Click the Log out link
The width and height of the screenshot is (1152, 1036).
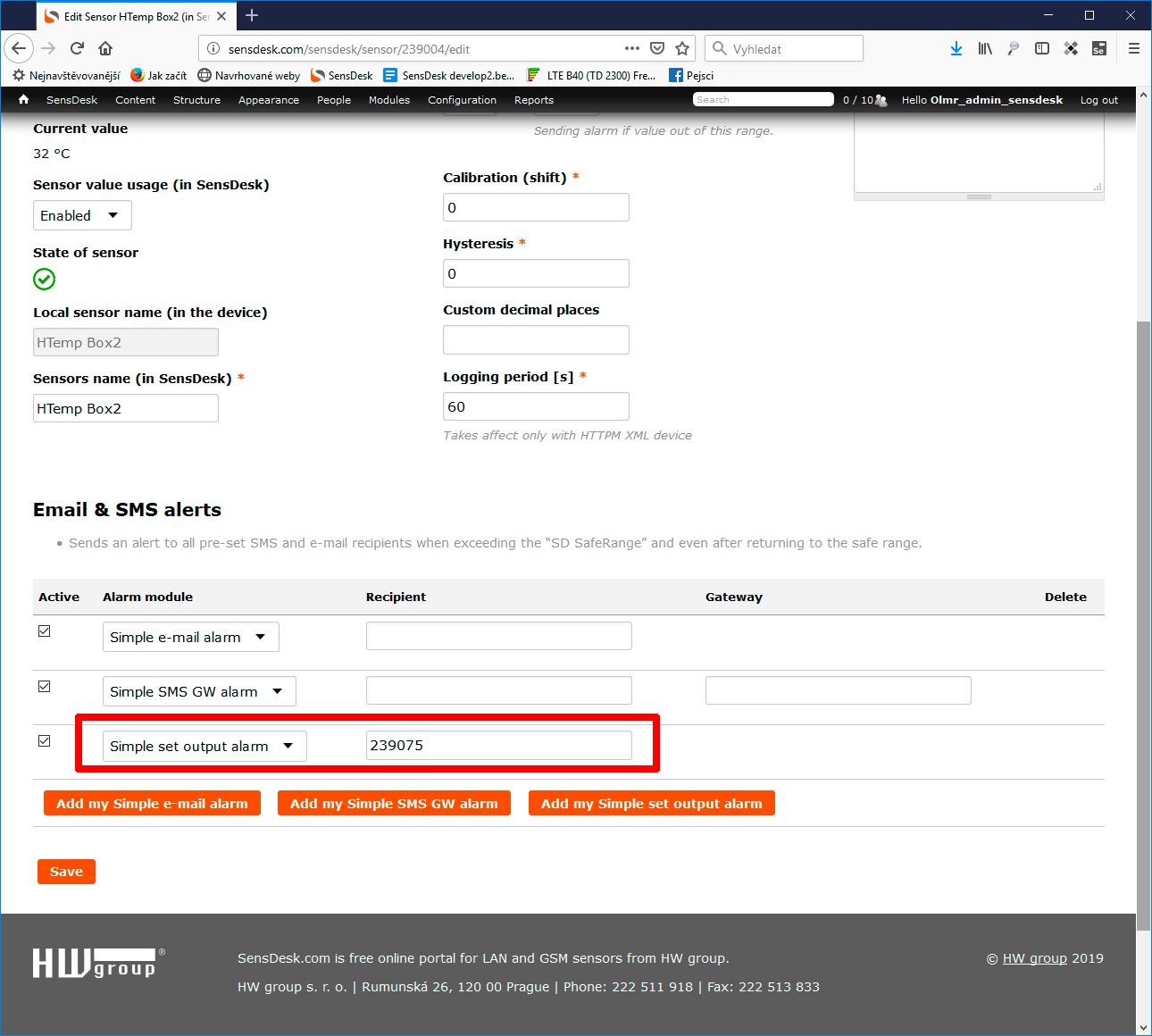pyautogui.click(x=1098, y=100)
